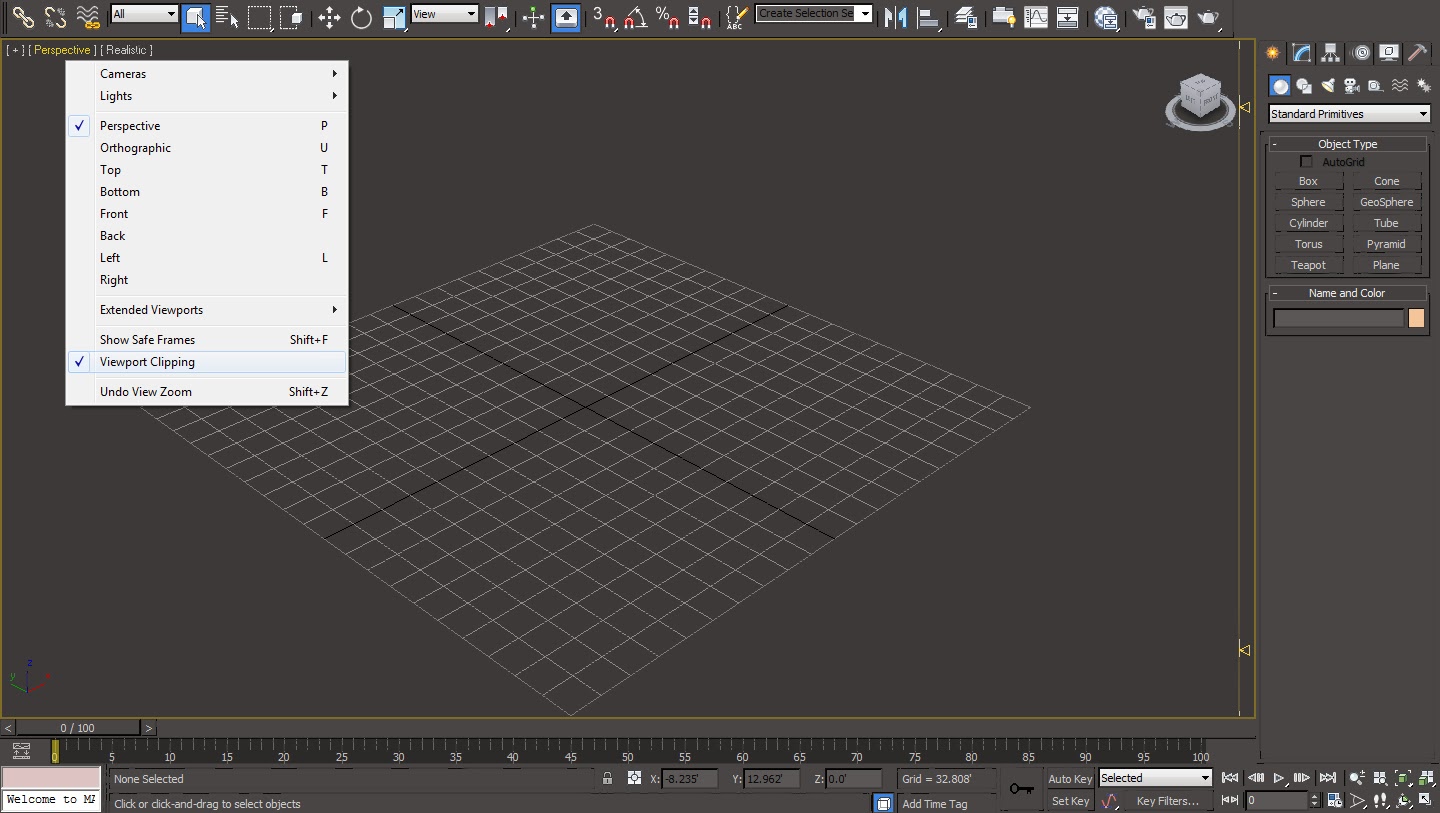Activate the Rotate tool
1440x813 pixels.
361,17
